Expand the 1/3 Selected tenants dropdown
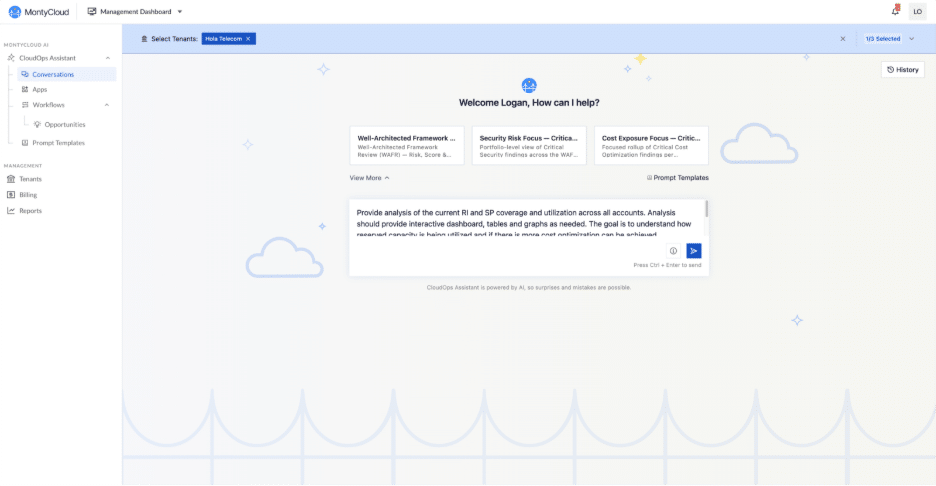The image size is (936, 486). pos(889,39)
